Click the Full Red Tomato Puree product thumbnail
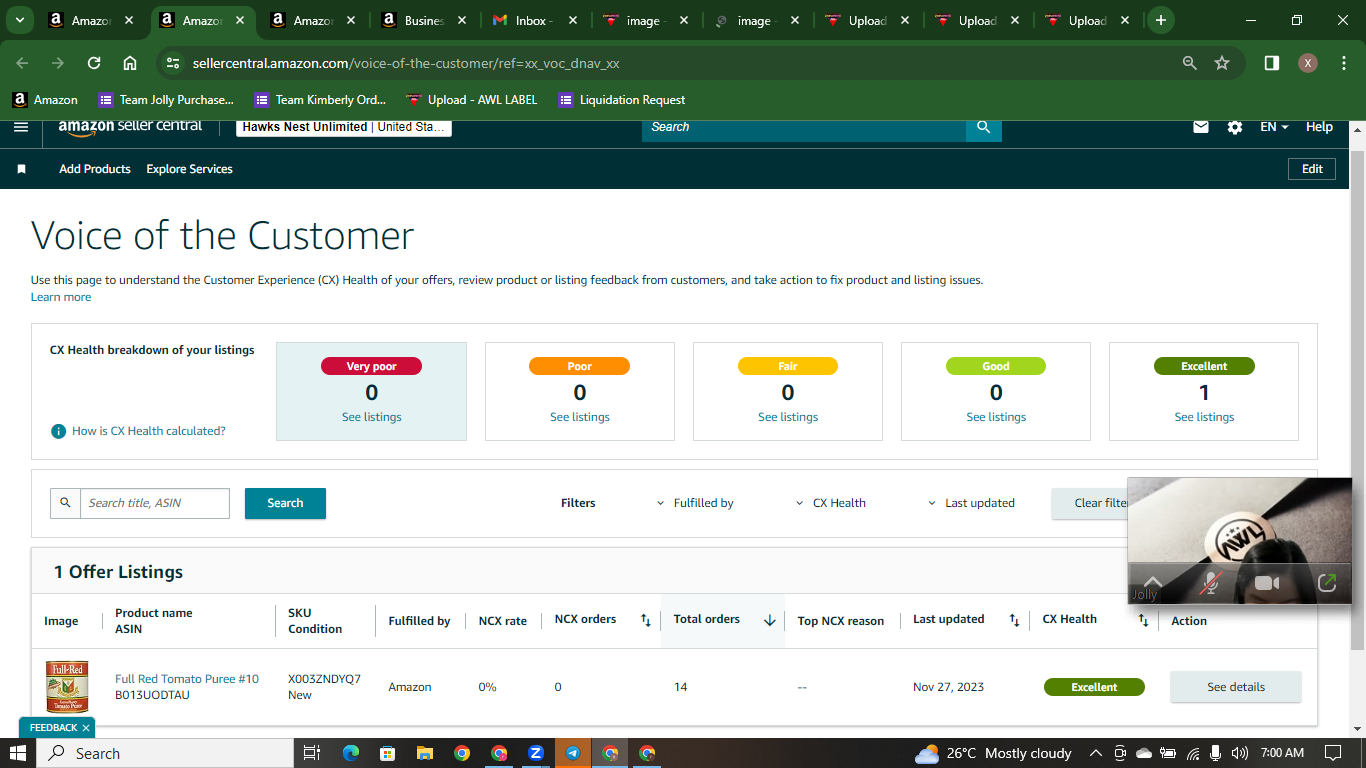Viewport: 1366px width, 768px height. pos(67,687)
